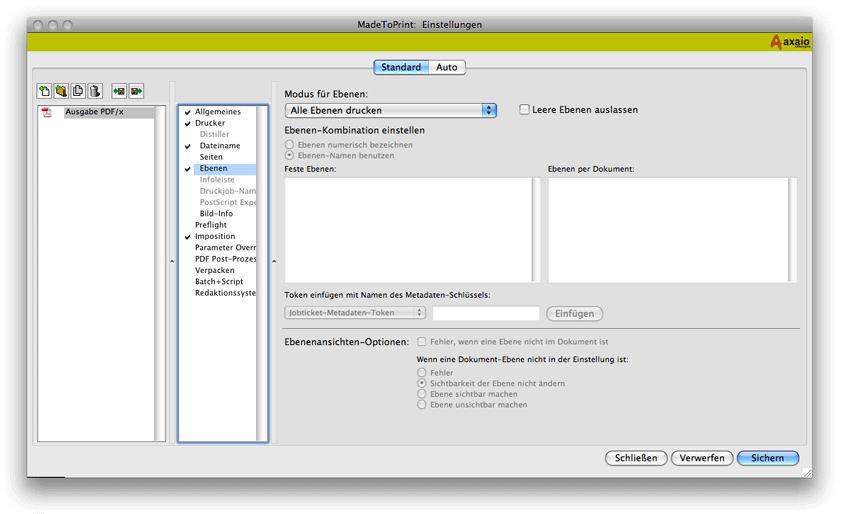Select the PostScript Export category
The height and width of the screenshot is (514, 850).
tap(228, 202)
